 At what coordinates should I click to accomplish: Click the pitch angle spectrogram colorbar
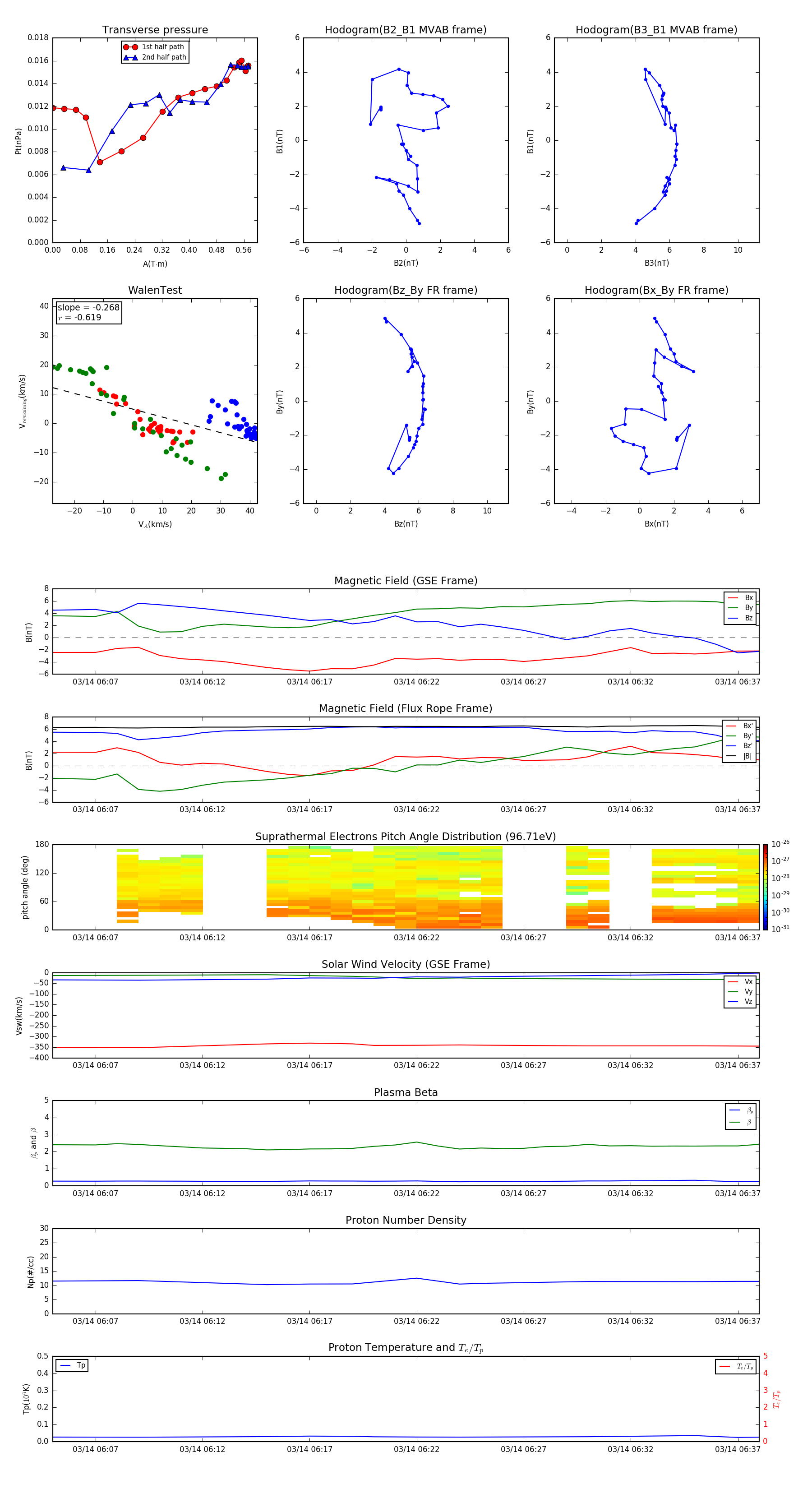pyautogui.click(x=765, y=887)
